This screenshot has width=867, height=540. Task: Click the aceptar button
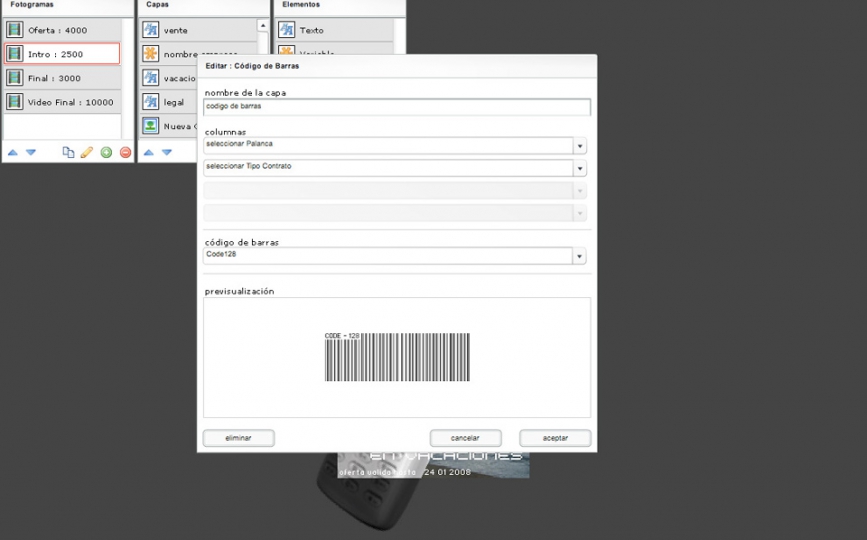click(555, 438)
